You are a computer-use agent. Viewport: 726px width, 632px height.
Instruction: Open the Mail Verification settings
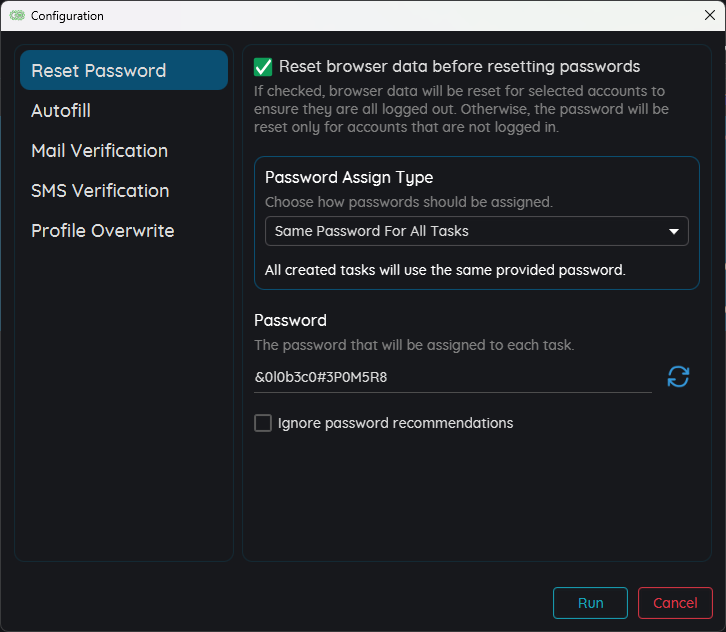pyautogui.click(x=99, y=151)
